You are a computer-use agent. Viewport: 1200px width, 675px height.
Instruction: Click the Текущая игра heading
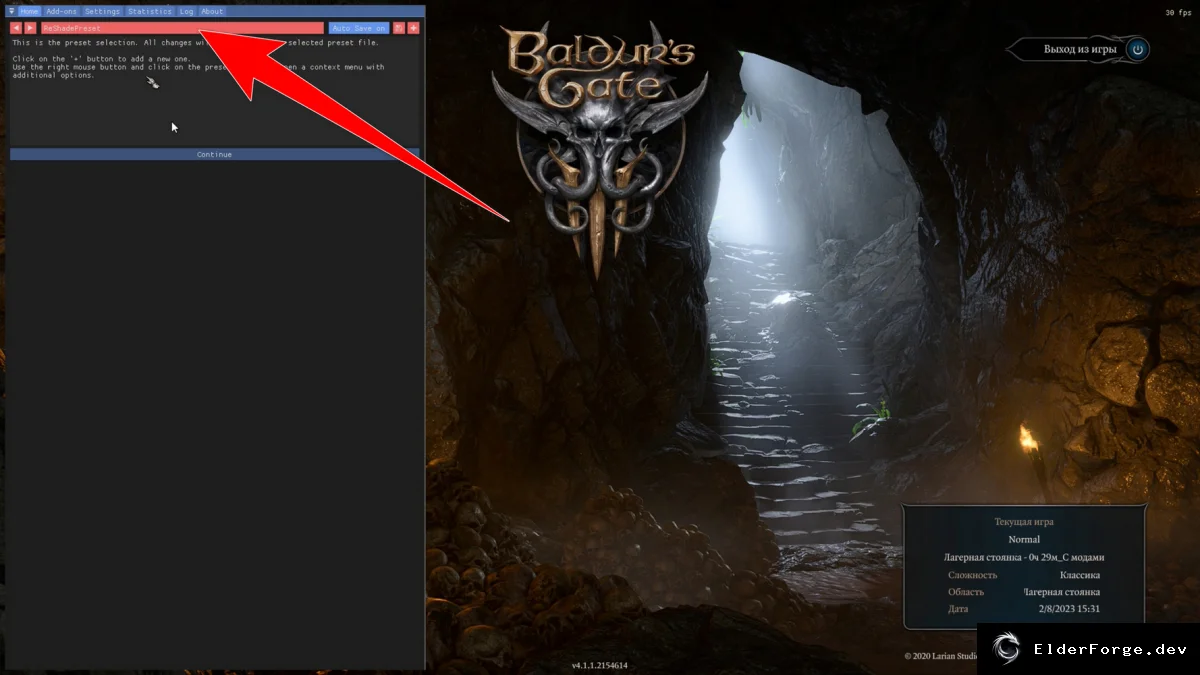click(x=1024, y=521)
